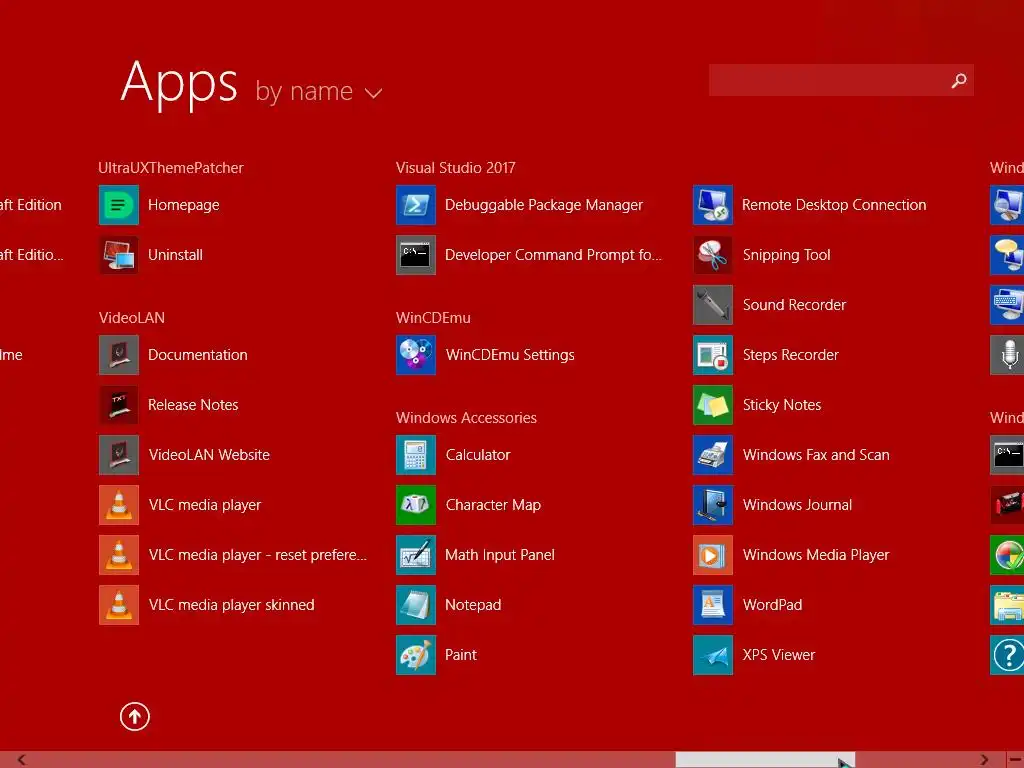Launch the Snipping Tool scissors icon
This screenshot has width=1024, height=768.
click(x=713, y=255)
